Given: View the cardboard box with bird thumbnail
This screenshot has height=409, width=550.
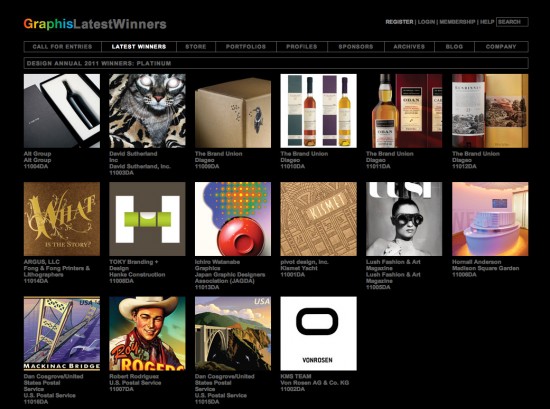Looking at the screenshot, I should [233, 111].
